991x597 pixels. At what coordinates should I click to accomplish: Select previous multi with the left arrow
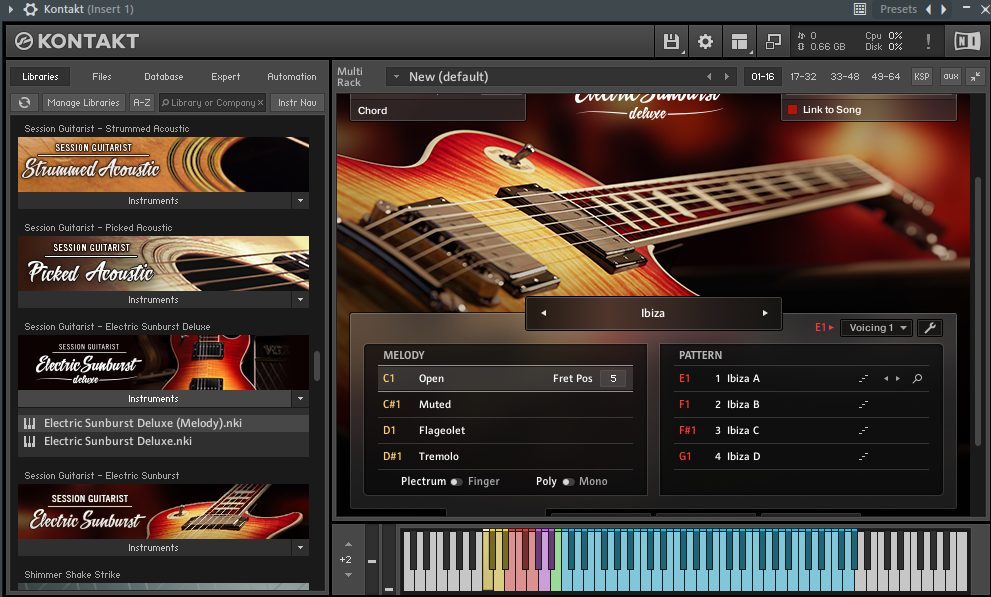coord(709,76)
